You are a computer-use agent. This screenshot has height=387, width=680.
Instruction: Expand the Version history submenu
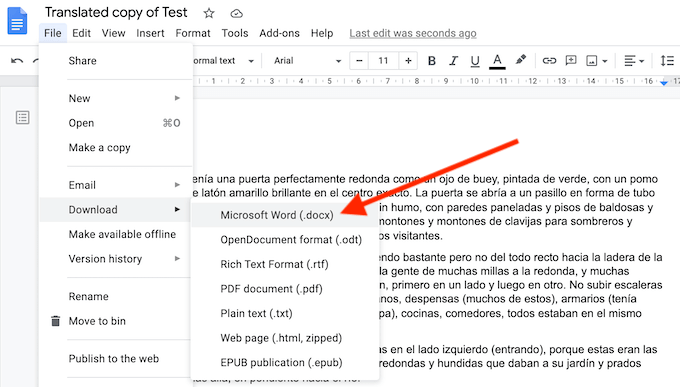[x=116, y=259]
